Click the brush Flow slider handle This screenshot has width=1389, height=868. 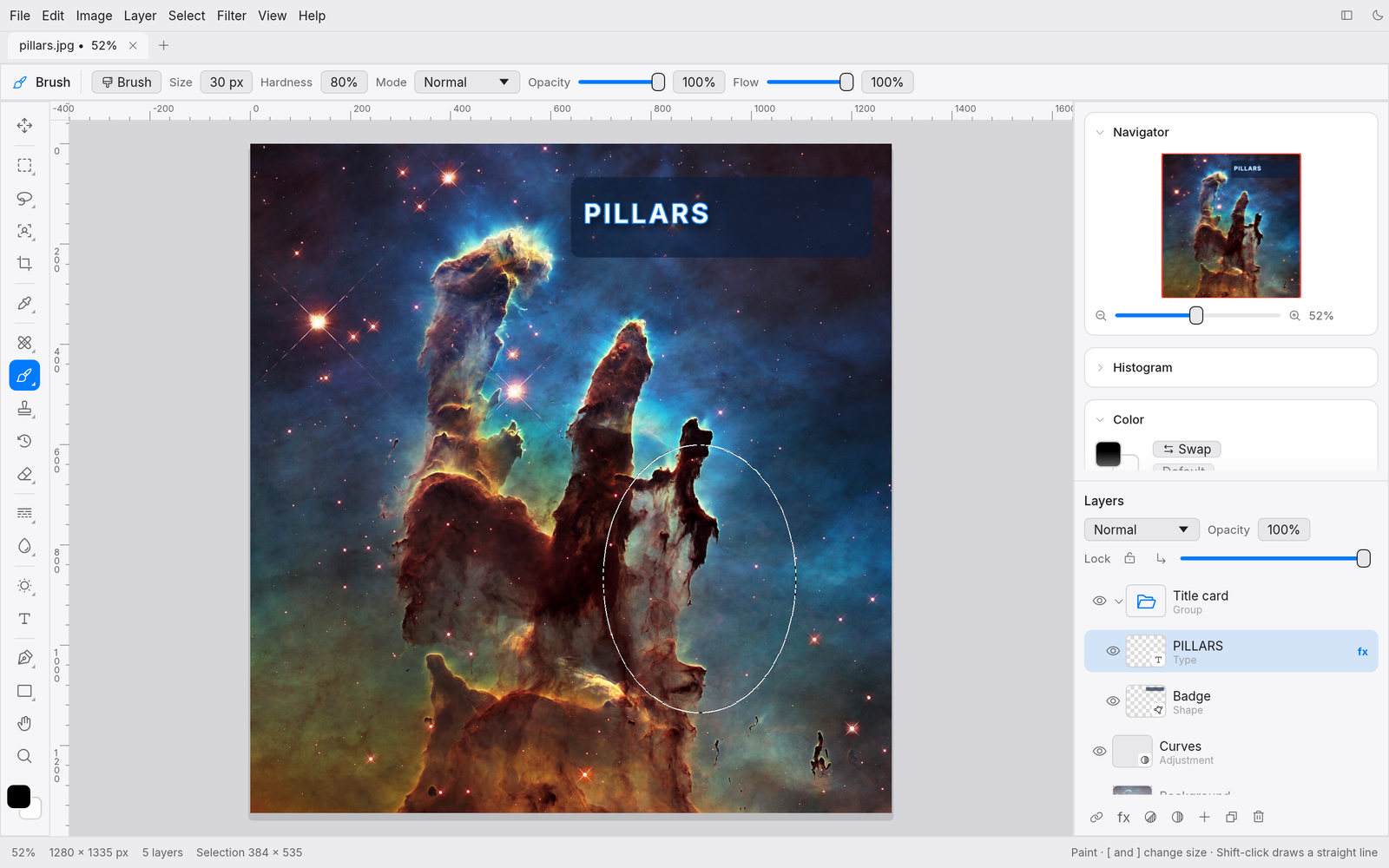click(x=846, y=82)
